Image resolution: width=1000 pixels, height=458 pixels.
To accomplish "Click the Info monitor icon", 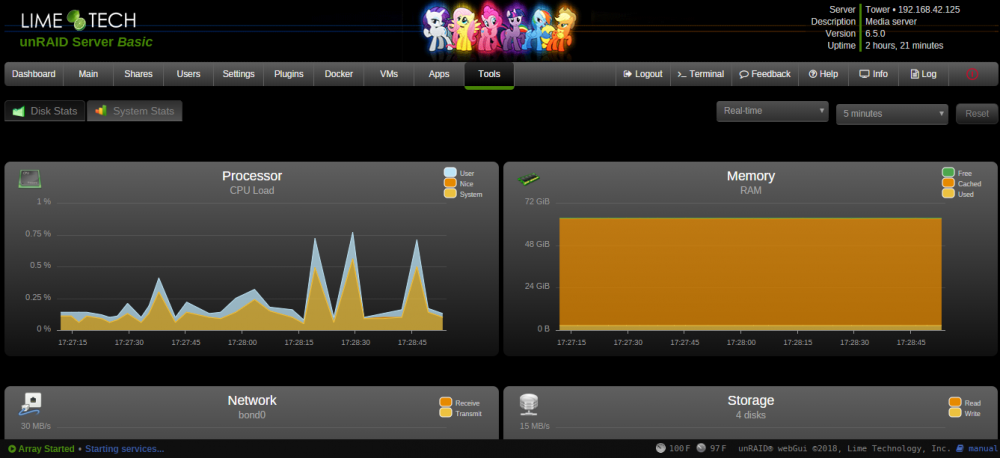I will click(x=865, y=74).
